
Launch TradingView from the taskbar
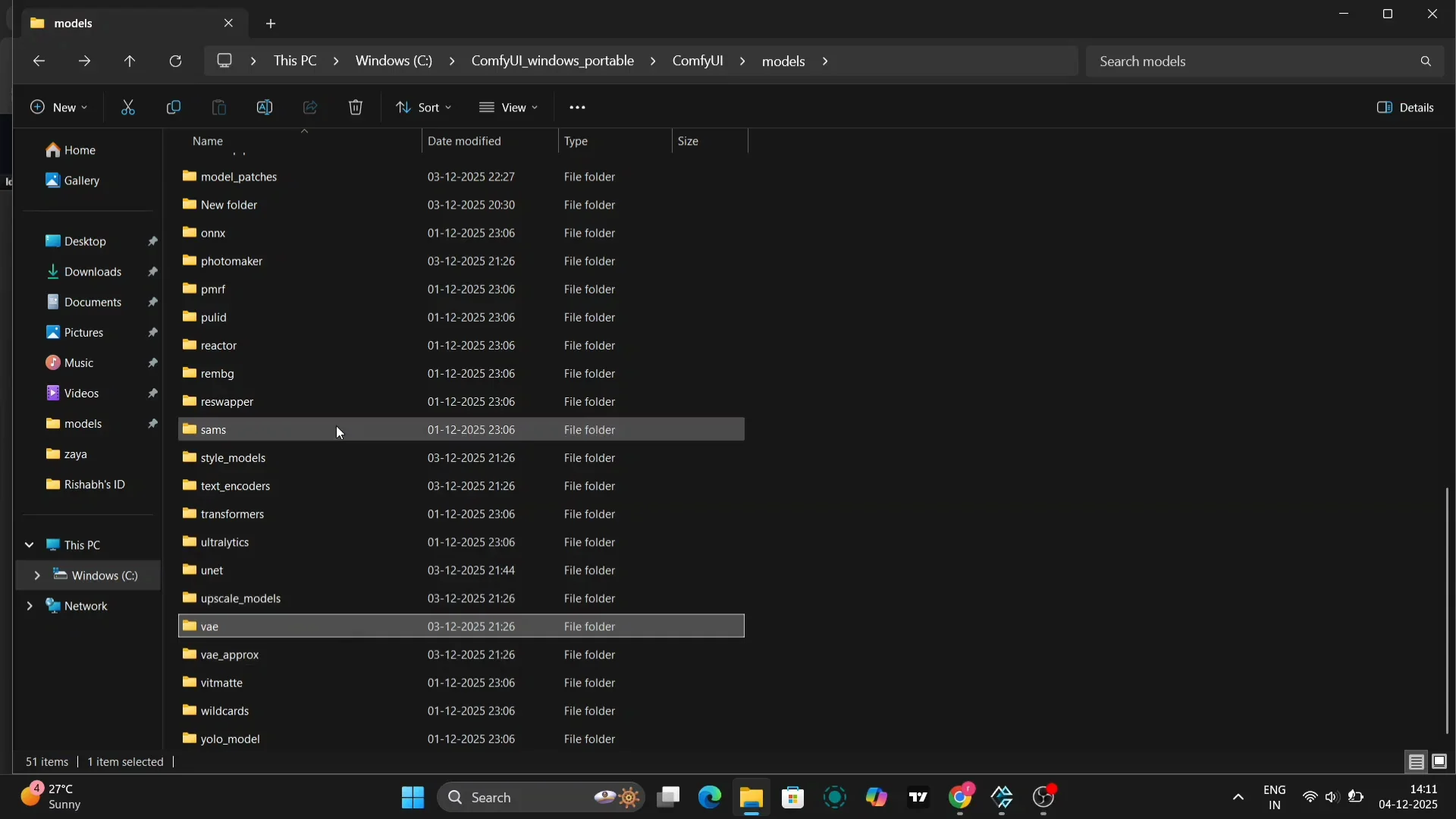click(x=918, y=798)
